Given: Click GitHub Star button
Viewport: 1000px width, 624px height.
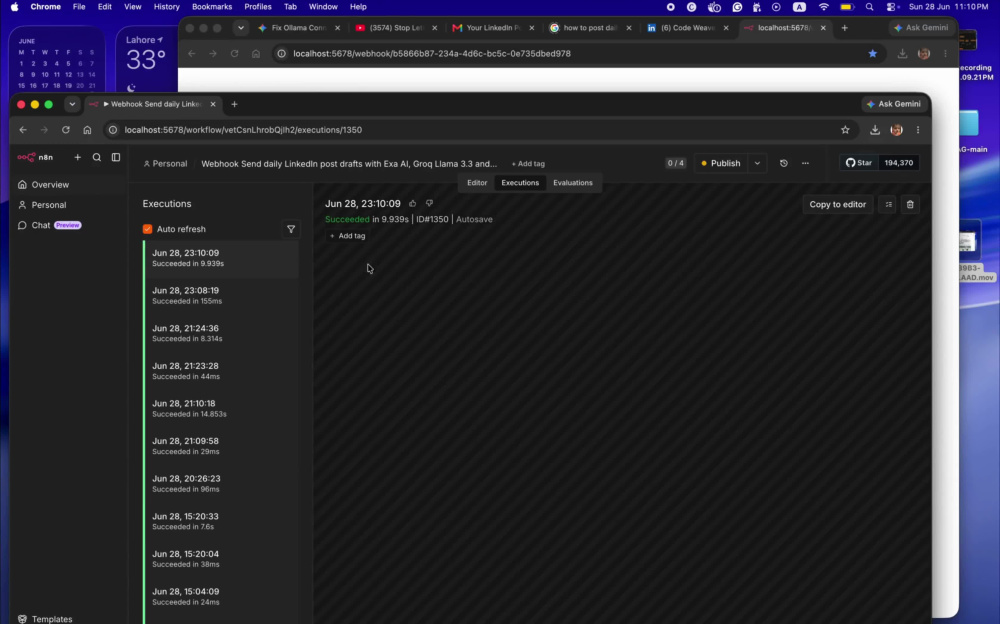Looking at the screenshot, I should (x=858, y=163).
